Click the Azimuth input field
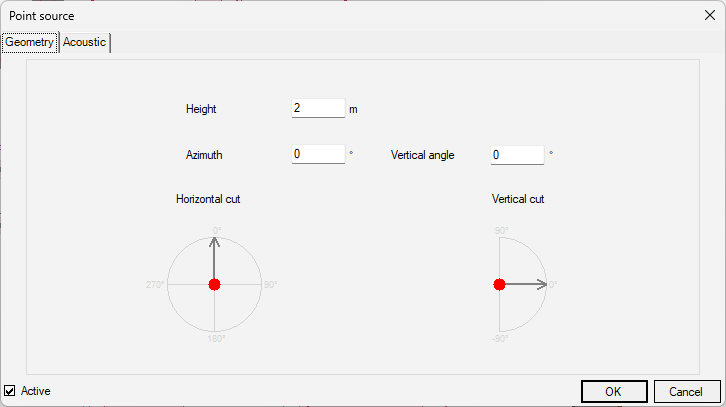Screen dimensions: 726x407 (318, 154)
